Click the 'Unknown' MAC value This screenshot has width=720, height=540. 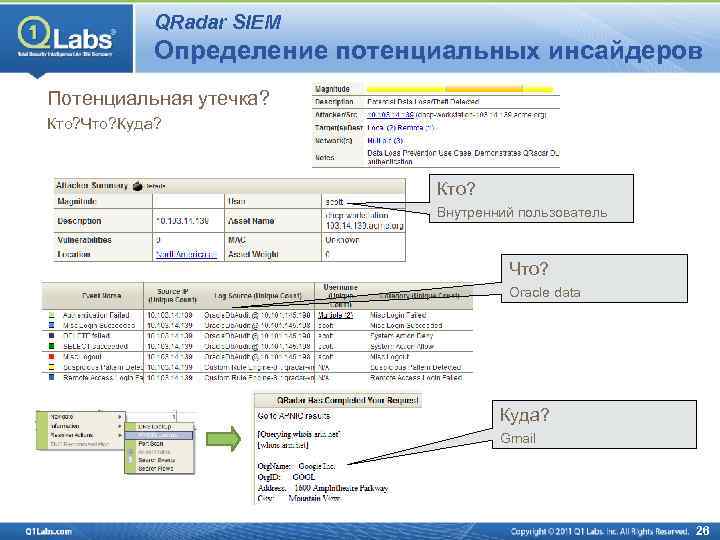tap(342, 240)
